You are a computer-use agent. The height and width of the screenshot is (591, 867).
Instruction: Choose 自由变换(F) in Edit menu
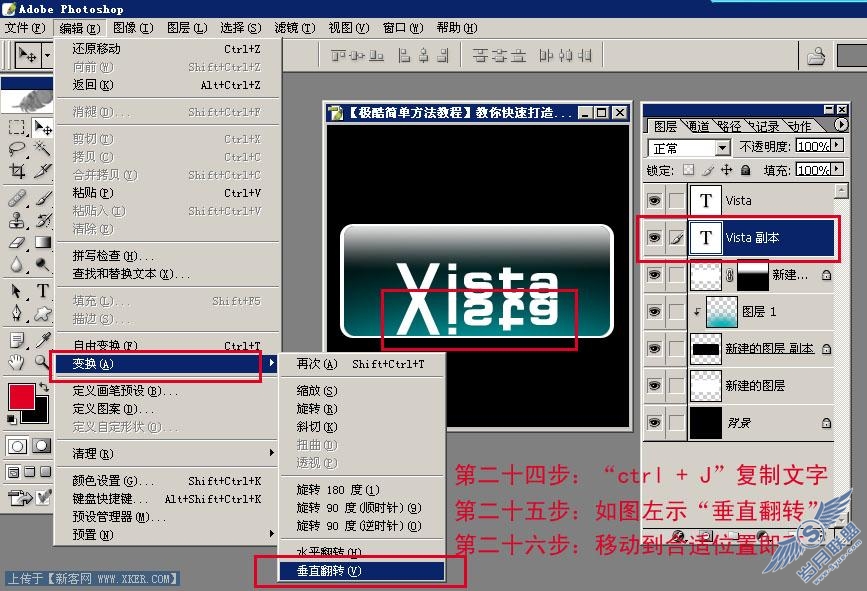(168, 346)
